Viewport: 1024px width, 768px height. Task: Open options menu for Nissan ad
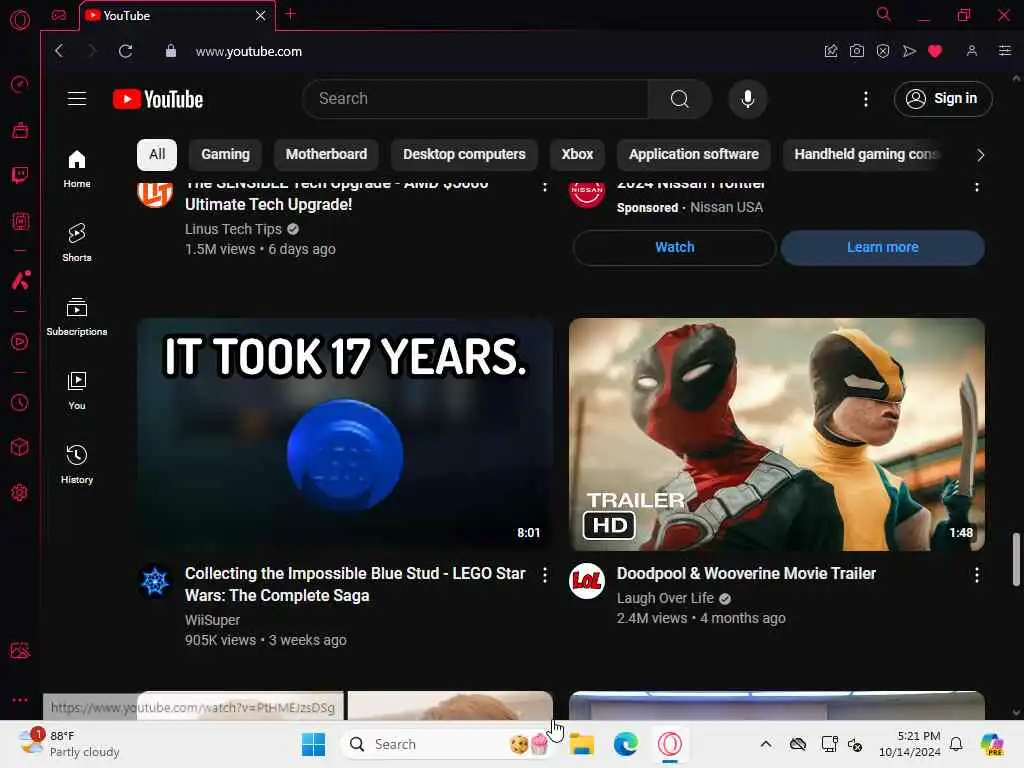click(x=976, y=187)
